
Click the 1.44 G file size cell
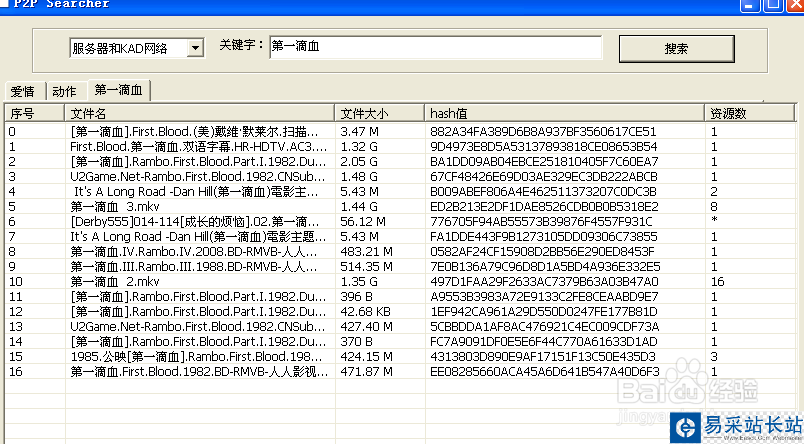[x=359, y=207]
